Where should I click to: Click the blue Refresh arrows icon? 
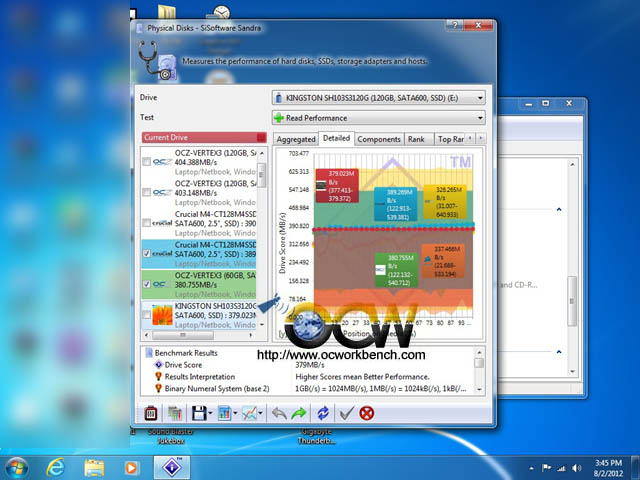tap(323, 413)
